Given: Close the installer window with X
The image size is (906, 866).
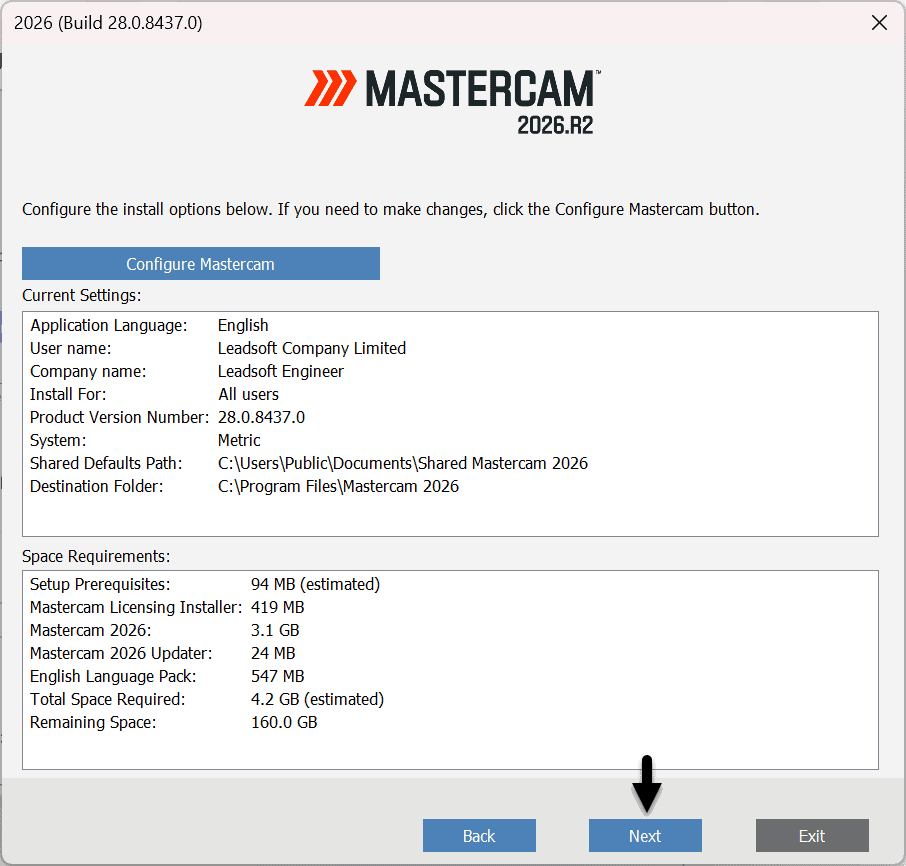Looking at the screenshot, I should pyautogui.click(x=879, y=23).
